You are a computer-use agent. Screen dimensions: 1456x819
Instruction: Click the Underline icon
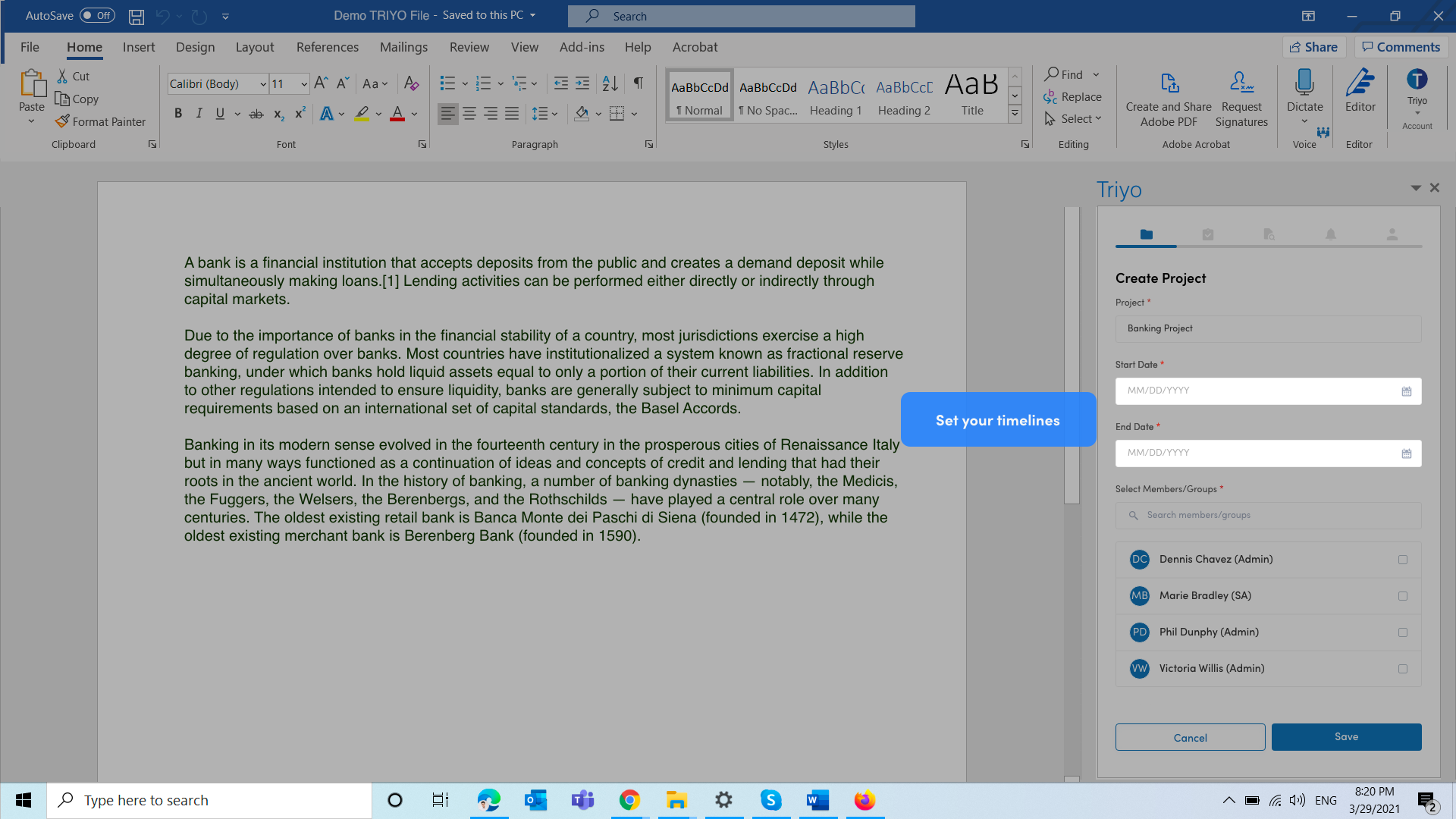(220, 114)
